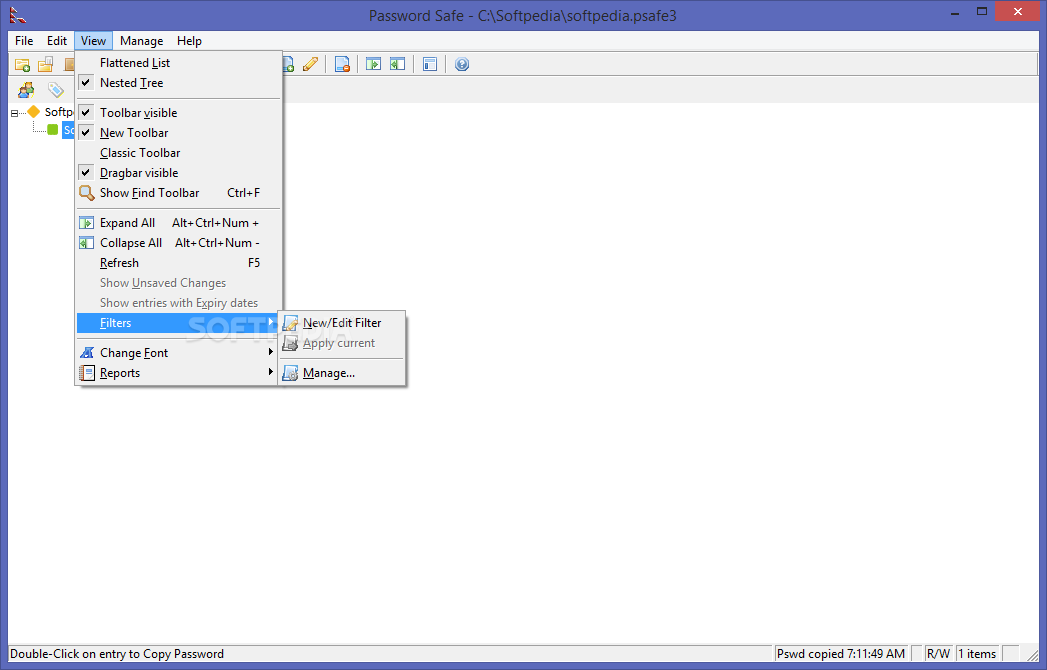Screen dimensions: 1047x670
Task: Open Options from the toolbar layout icon
Action: pos(429,65)
